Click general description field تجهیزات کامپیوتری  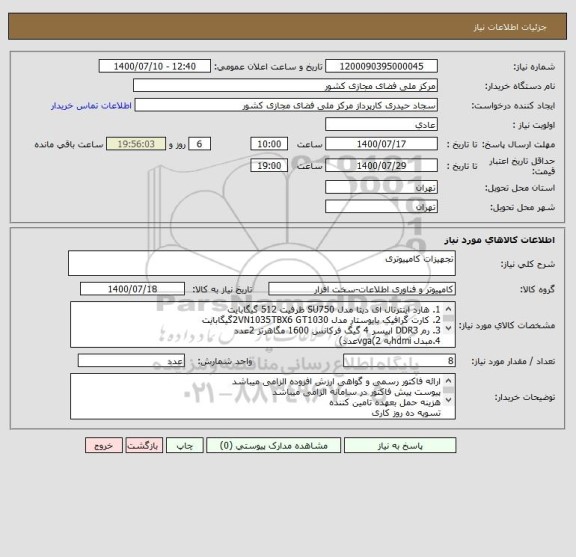[262, 263]
